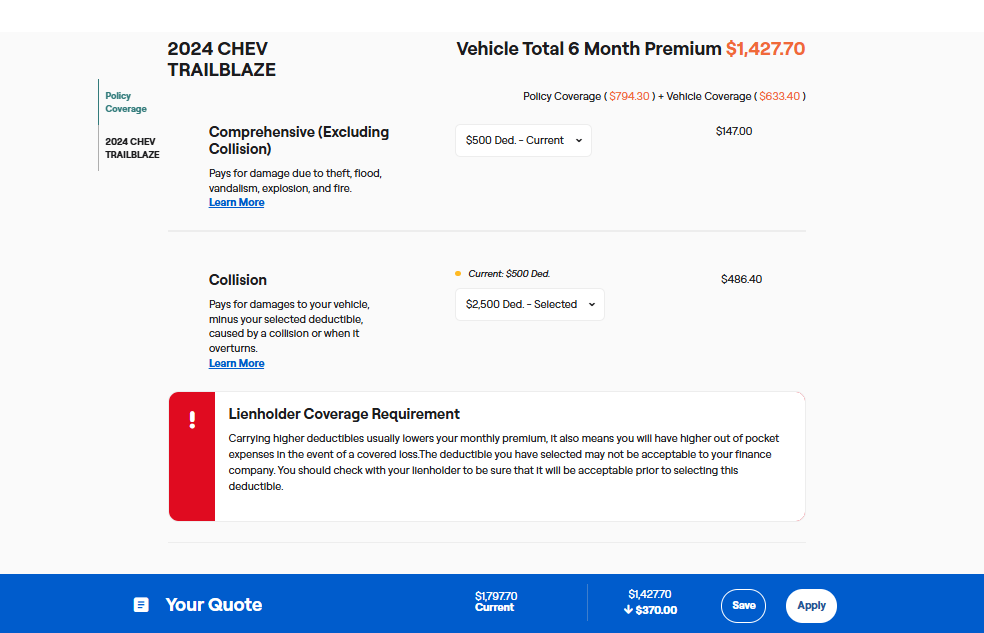
Task: Open Learn More under Comprehensive coverage
Action: [236, 203]
